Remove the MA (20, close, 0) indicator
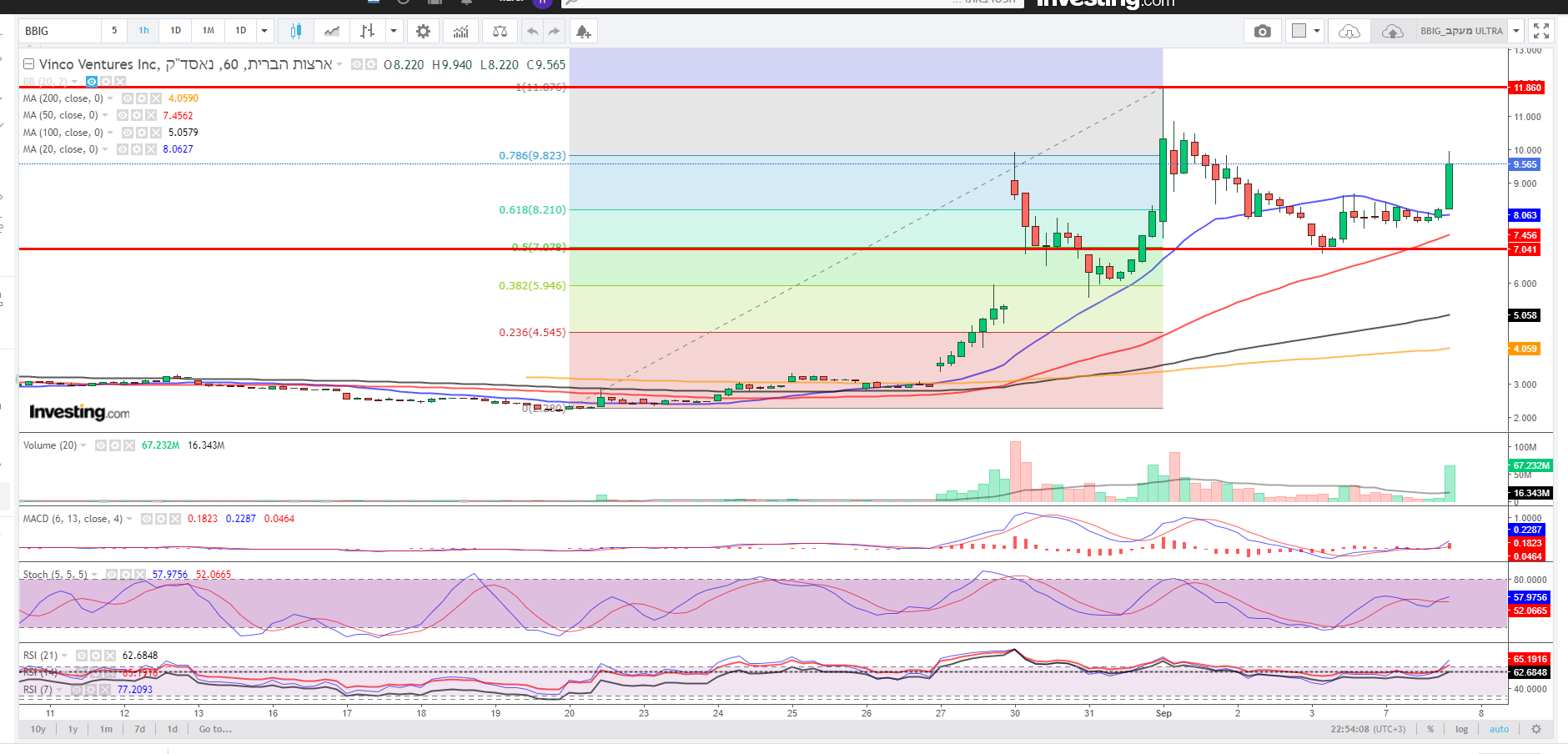This screenshot has width=1568, height=754. click(151, 149)
